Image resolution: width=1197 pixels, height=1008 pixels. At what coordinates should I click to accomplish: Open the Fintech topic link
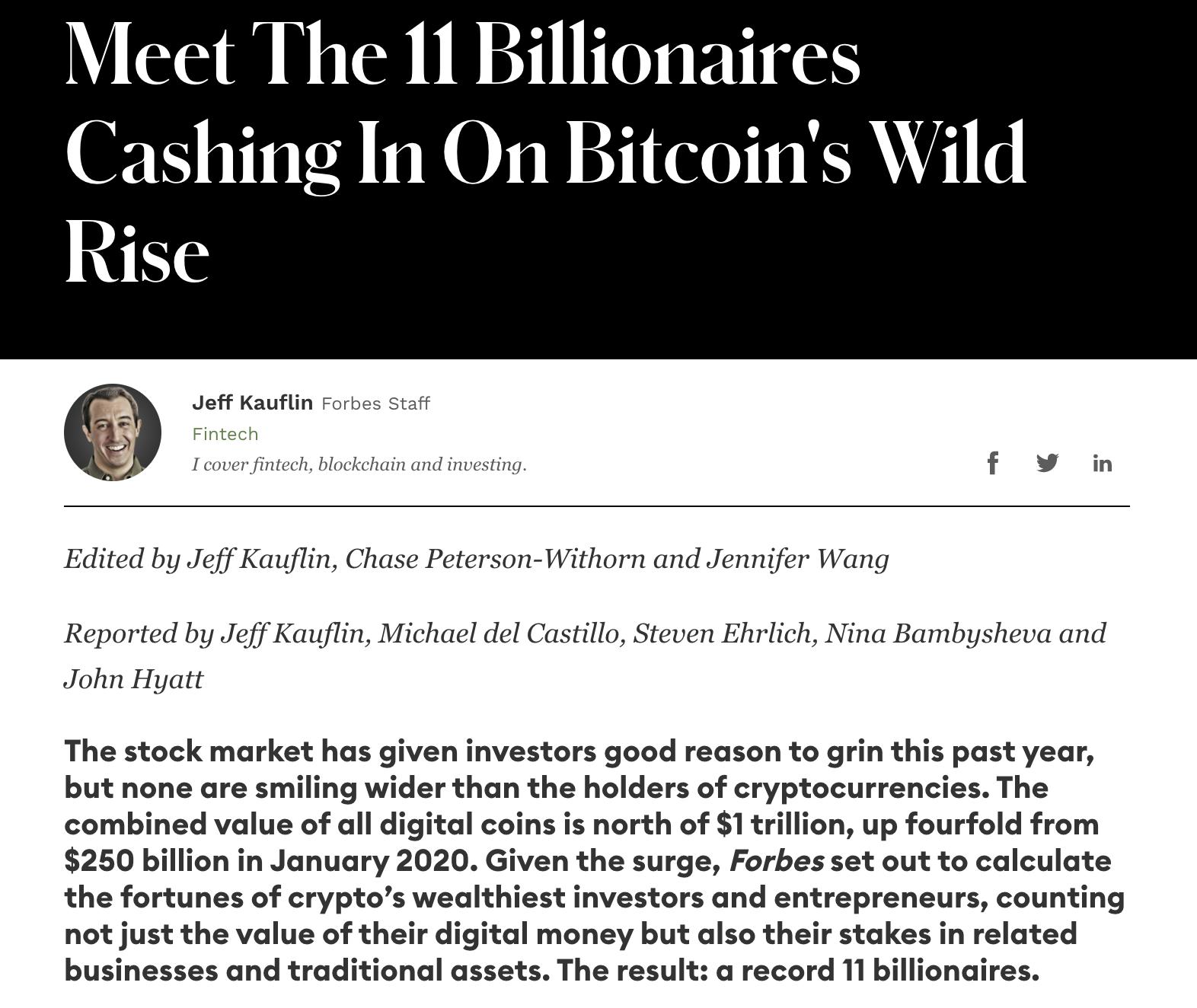tap(226, 433)
